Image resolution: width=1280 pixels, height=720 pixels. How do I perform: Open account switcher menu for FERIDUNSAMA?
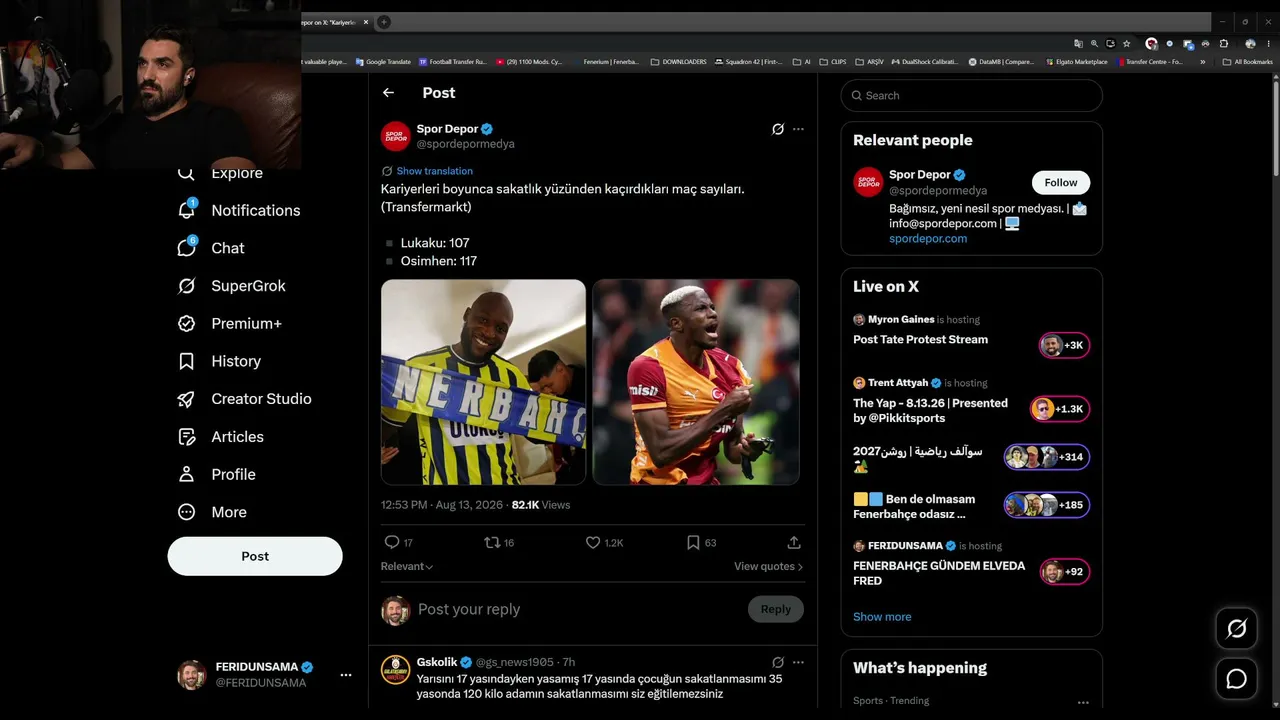pyautogui.click(x=345, y=675)
